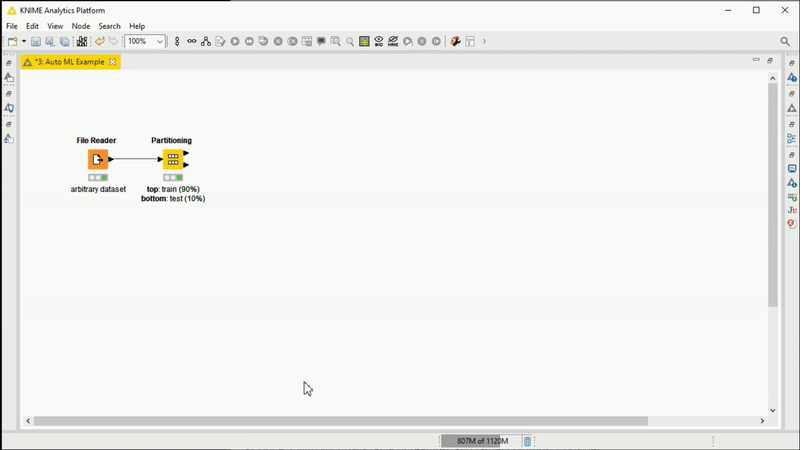The image size is (800, 450).
Task: Cancel selected node execution
Action: coord(278,41)
